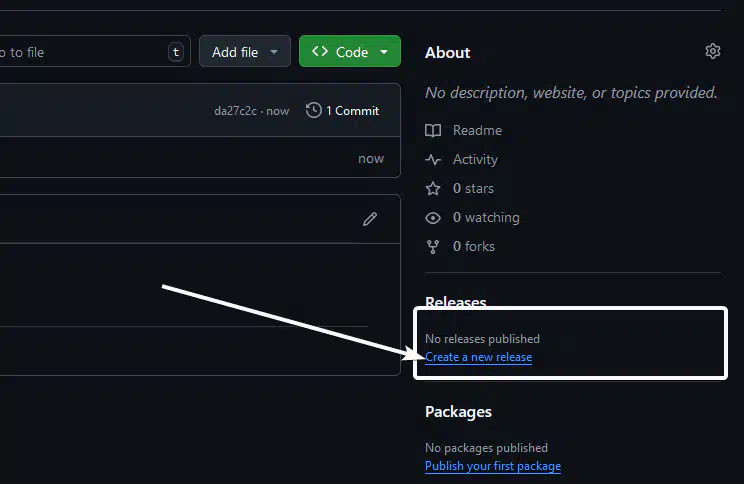Click Publish your first package link
This screenshot has width=744, height=484.
493,466
